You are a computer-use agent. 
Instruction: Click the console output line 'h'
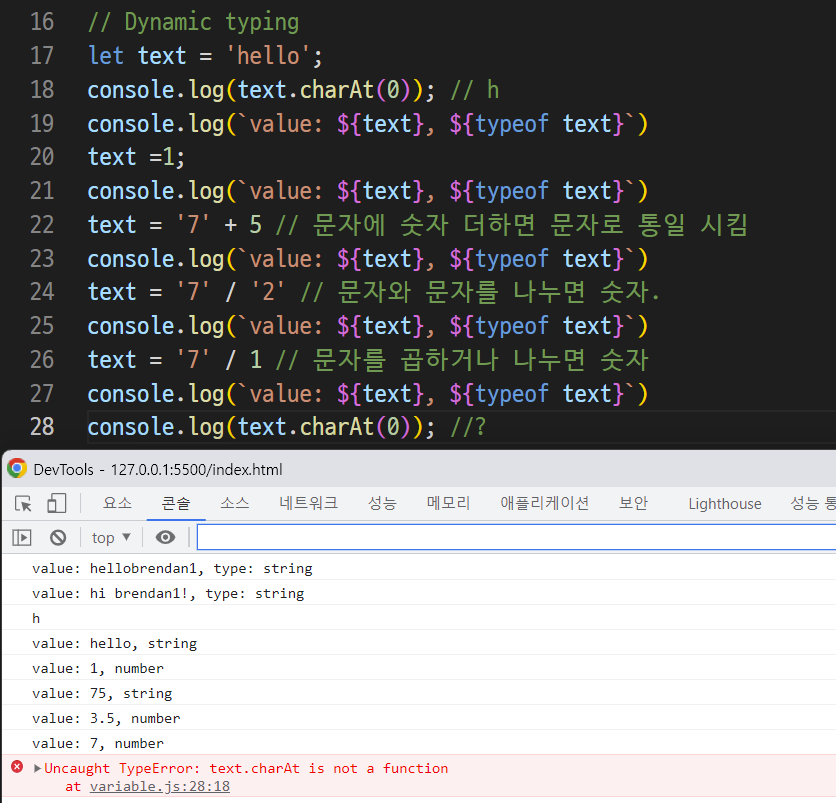click(x=36, y=619)
